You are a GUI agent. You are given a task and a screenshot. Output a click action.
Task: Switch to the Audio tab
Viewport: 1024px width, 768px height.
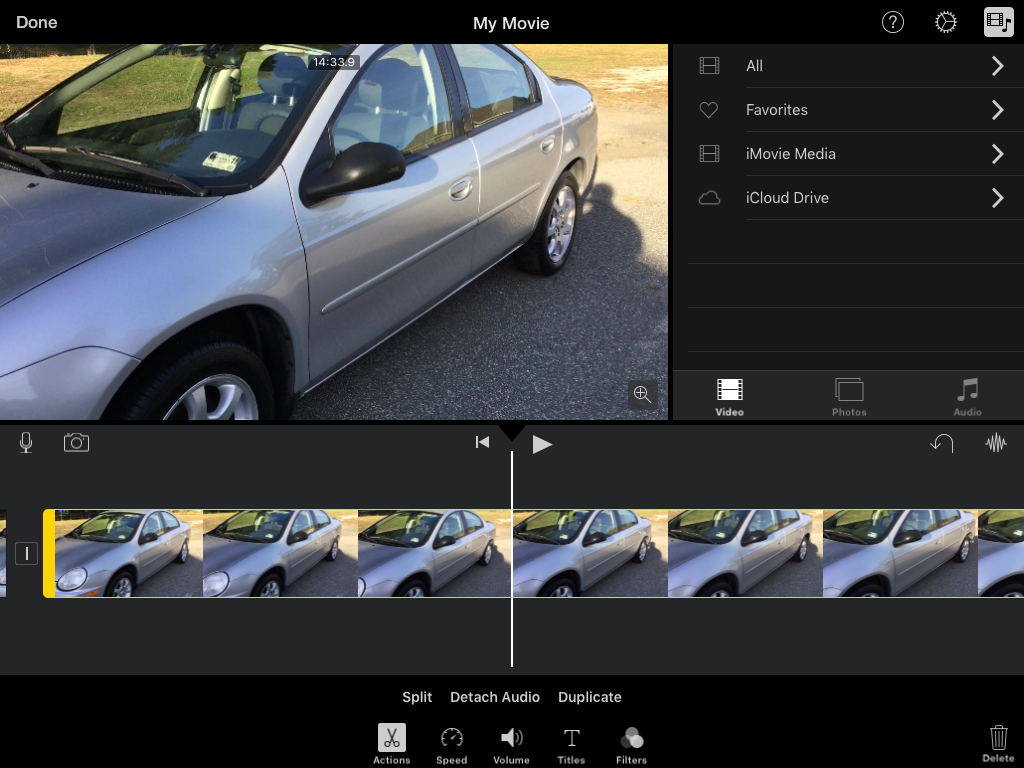pos(967,396)
